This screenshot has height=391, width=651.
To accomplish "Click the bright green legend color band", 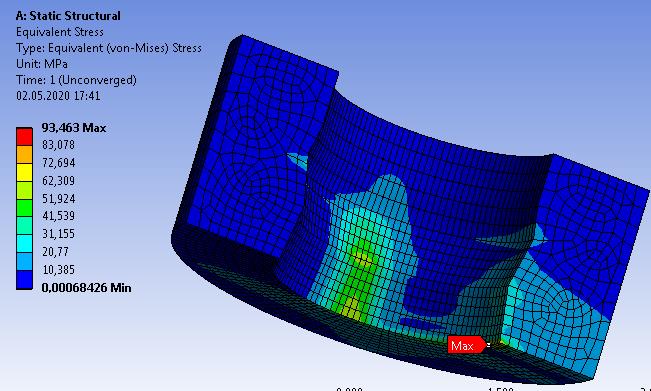I will click(24, 208).
